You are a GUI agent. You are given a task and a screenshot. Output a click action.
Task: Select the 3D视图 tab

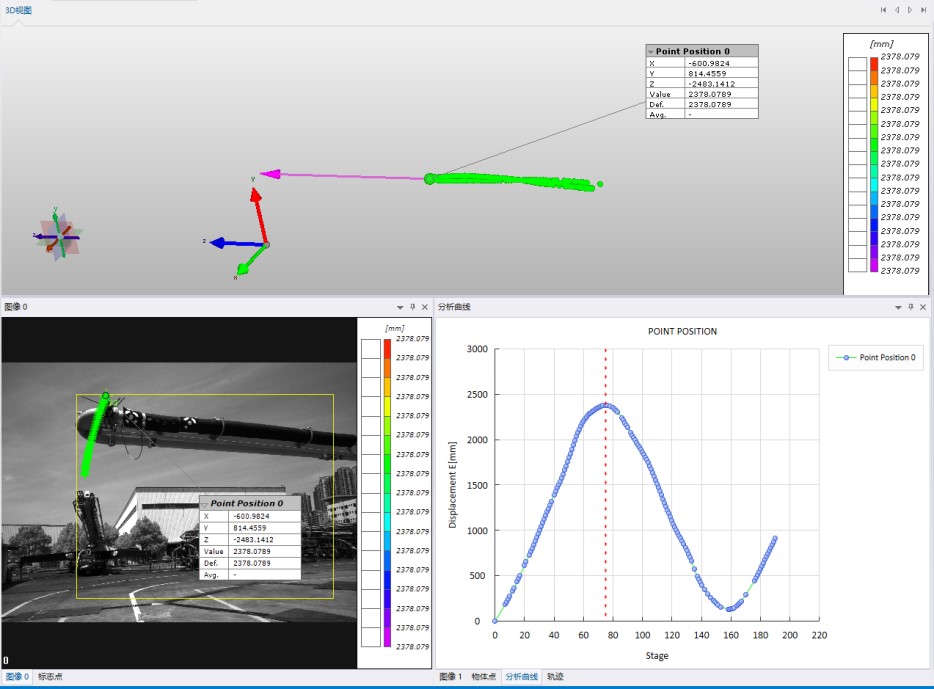18,10
